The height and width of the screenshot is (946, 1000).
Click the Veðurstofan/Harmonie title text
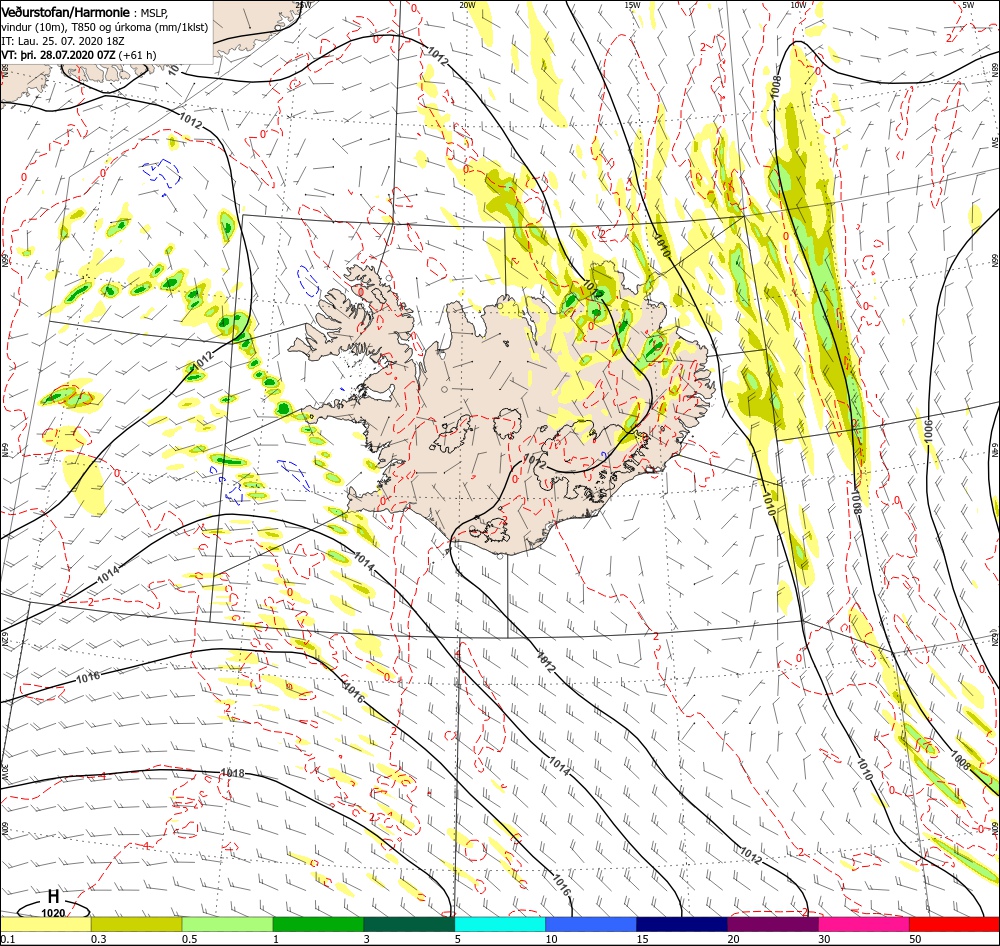[66, 12]
